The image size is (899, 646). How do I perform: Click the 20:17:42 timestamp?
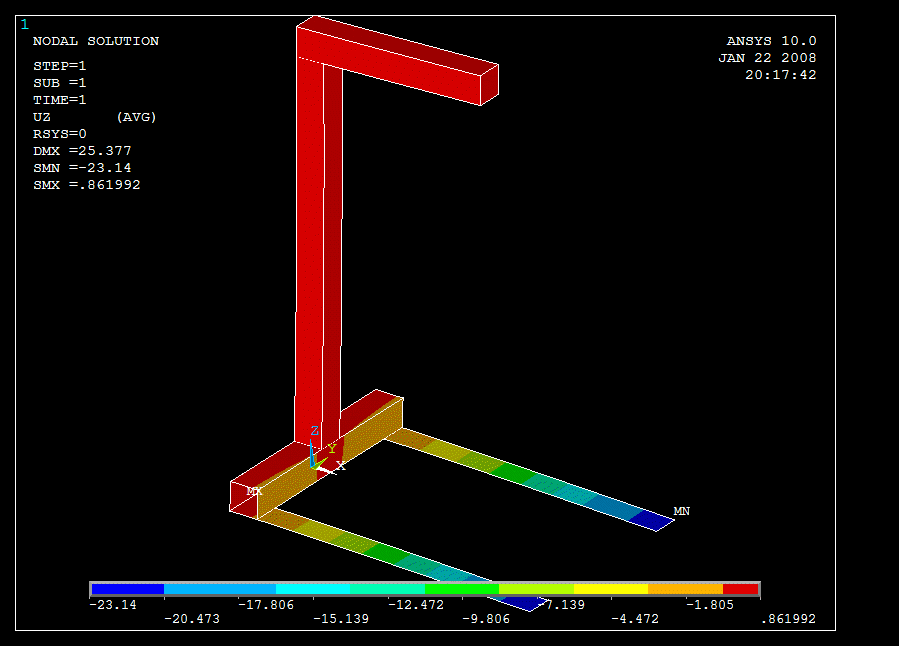coord(780,75)
